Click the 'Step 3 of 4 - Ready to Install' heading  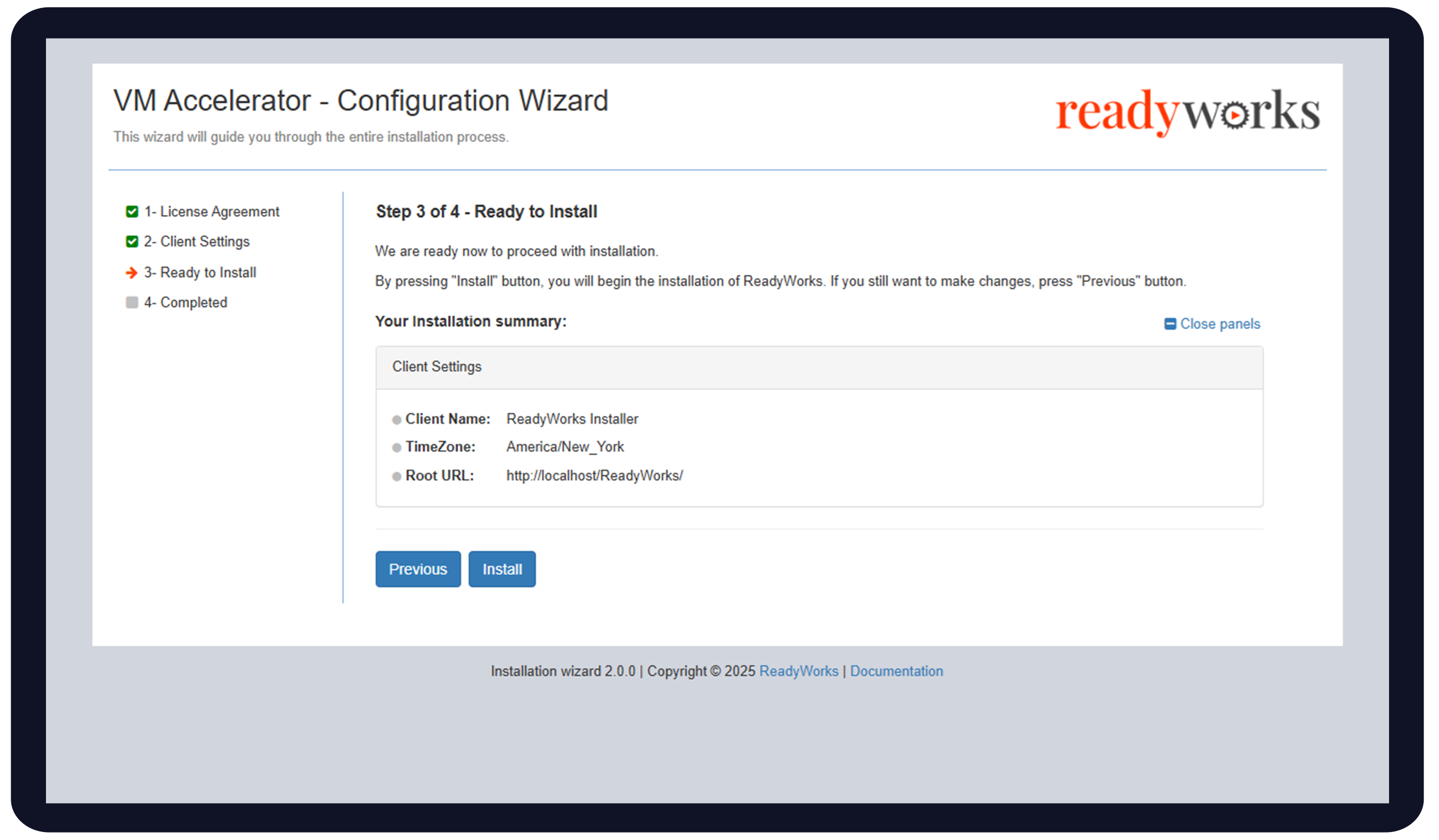click(x=486, y=212)
